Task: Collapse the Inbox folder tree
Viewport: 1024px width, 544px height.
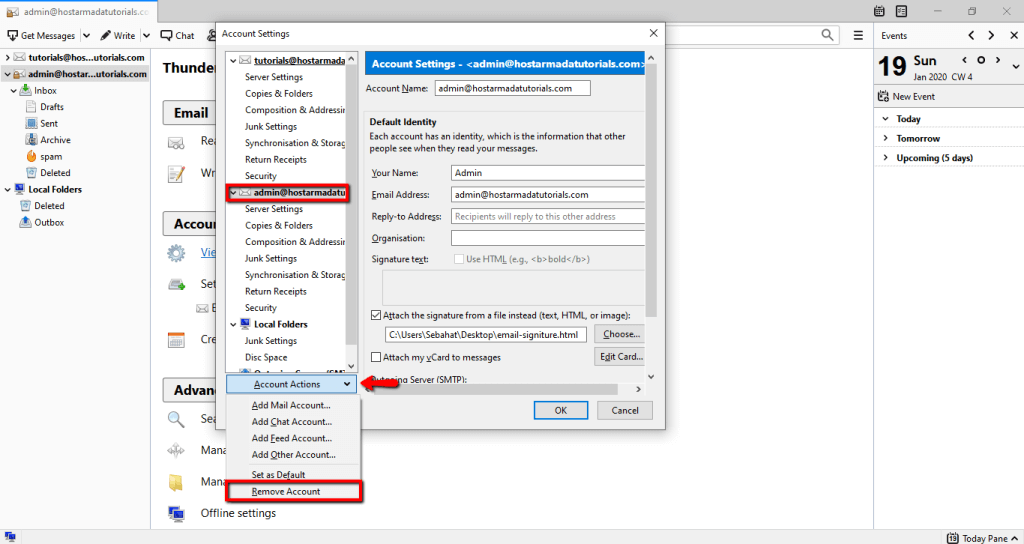Action: tap(14, 91)
